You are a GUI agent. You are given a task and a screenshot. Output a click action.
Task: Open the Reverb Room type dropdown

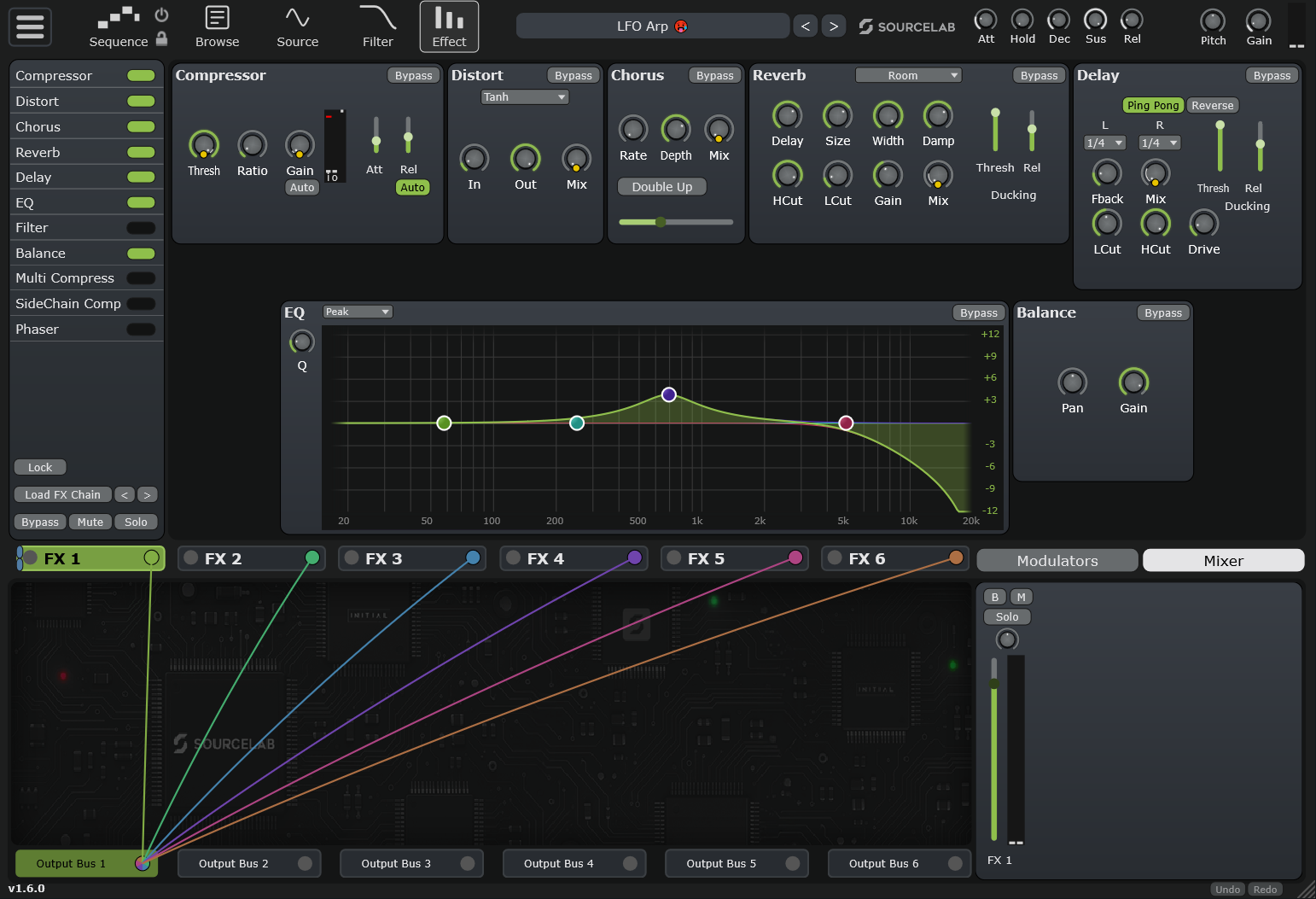point(908,76)
